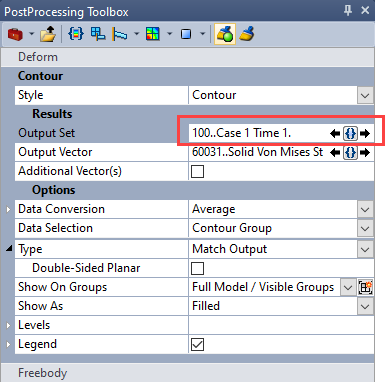Open dropdown arrow beside blue square icon
385x382 pixels.
[202, 34]
